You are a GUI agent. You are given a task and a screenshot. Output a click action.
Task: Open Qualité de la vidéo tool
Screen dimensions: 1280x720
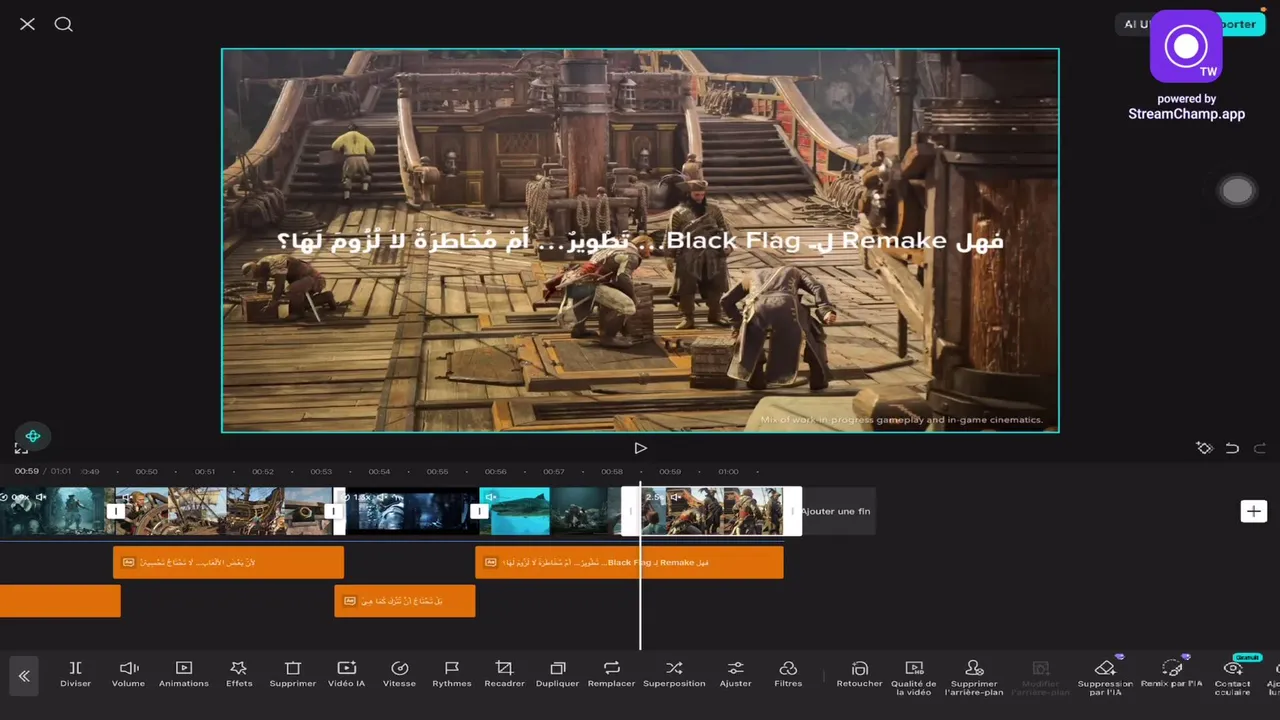coord(914,678)
